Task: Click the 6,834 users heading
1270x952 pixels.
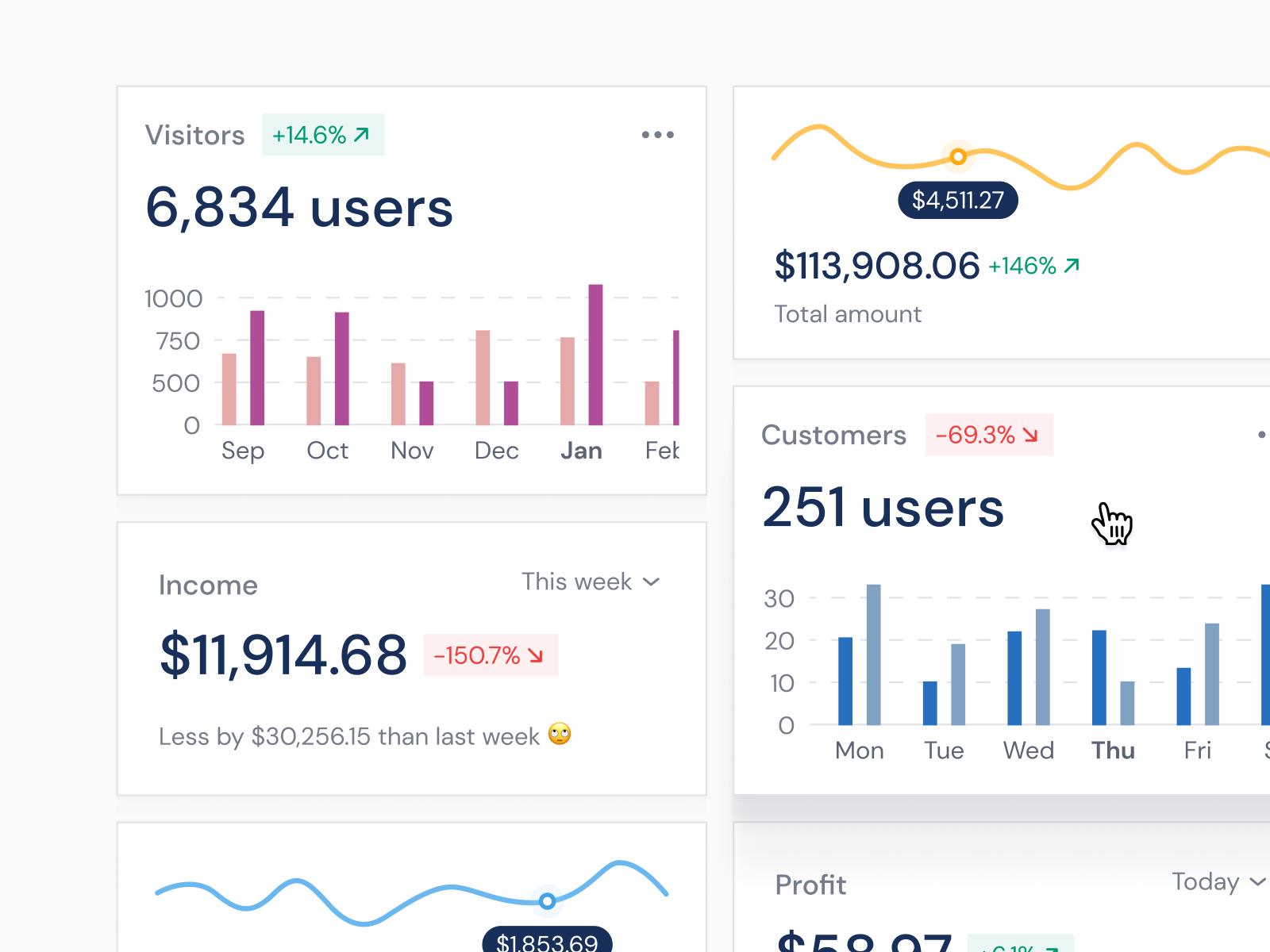Action: click(x=299, y=208)
